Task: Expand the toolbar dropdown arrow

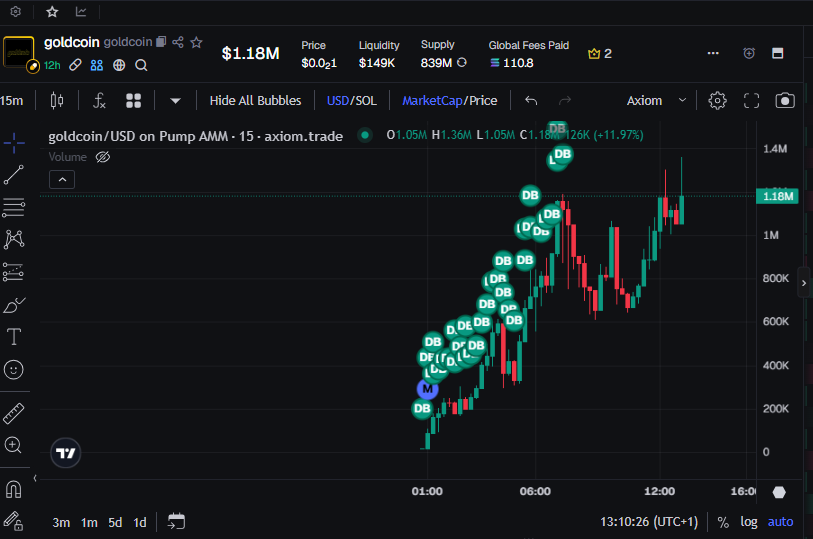Action: pos(175,101)
